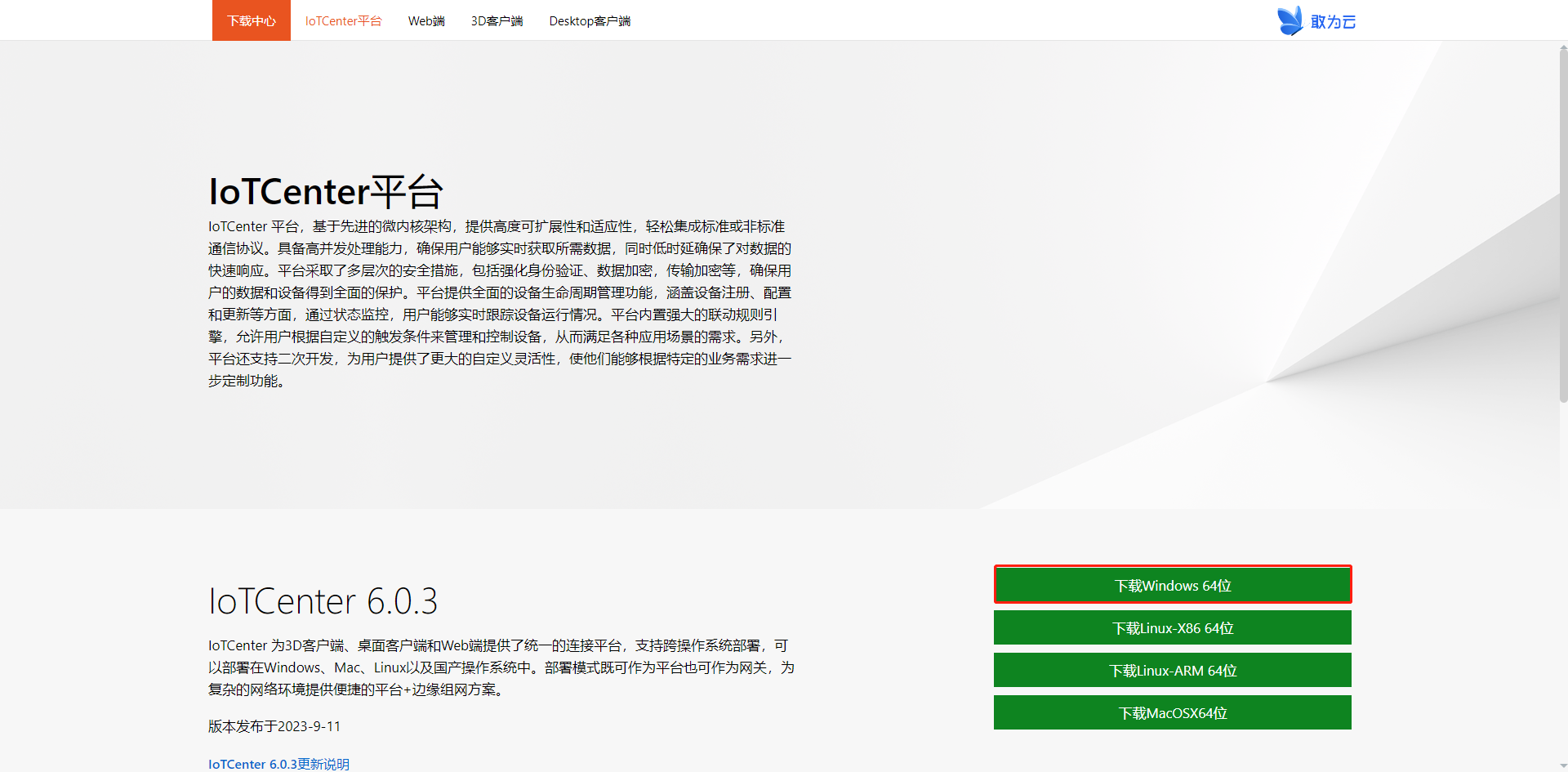
Task: Click the 下载Windows 64位 button
Action: 1173,585
